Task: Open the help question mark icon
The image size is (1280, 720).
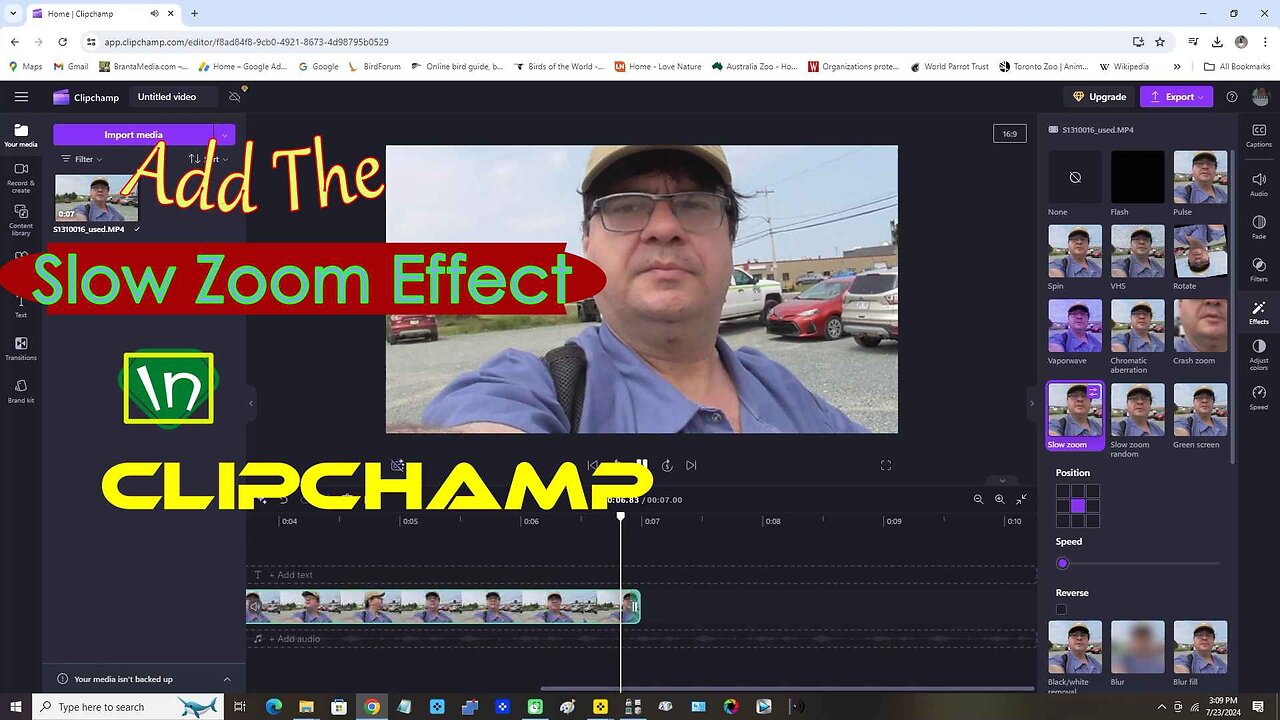Action: point(1232,97)
